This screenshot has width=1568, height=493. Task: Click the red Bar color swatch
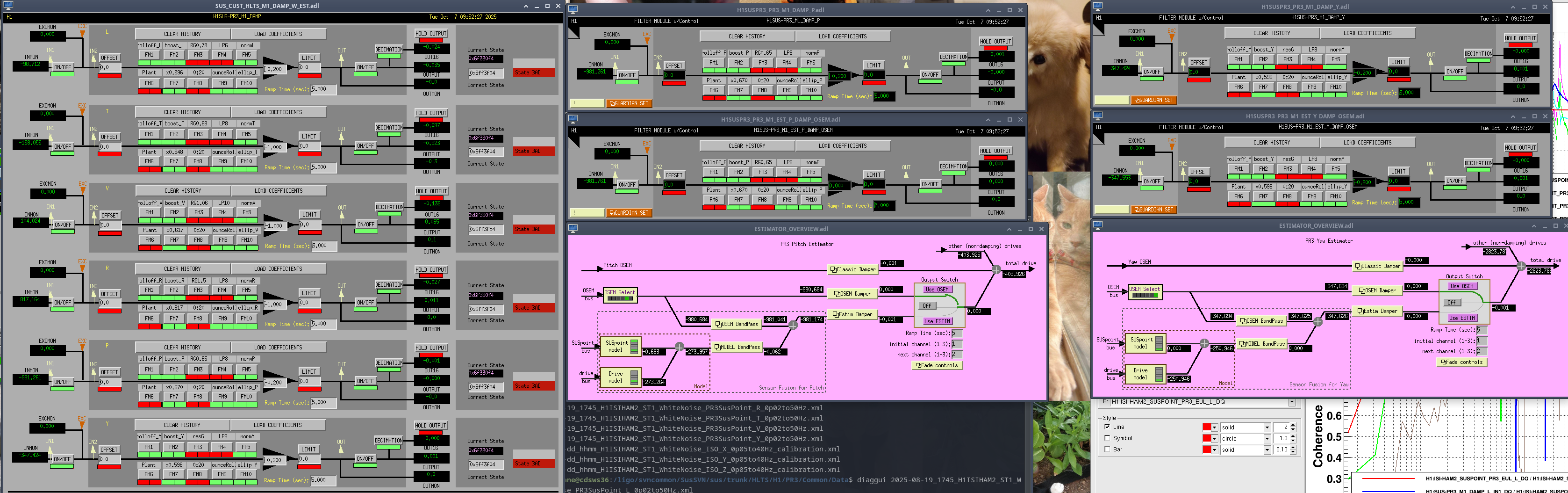point(1206,449)
